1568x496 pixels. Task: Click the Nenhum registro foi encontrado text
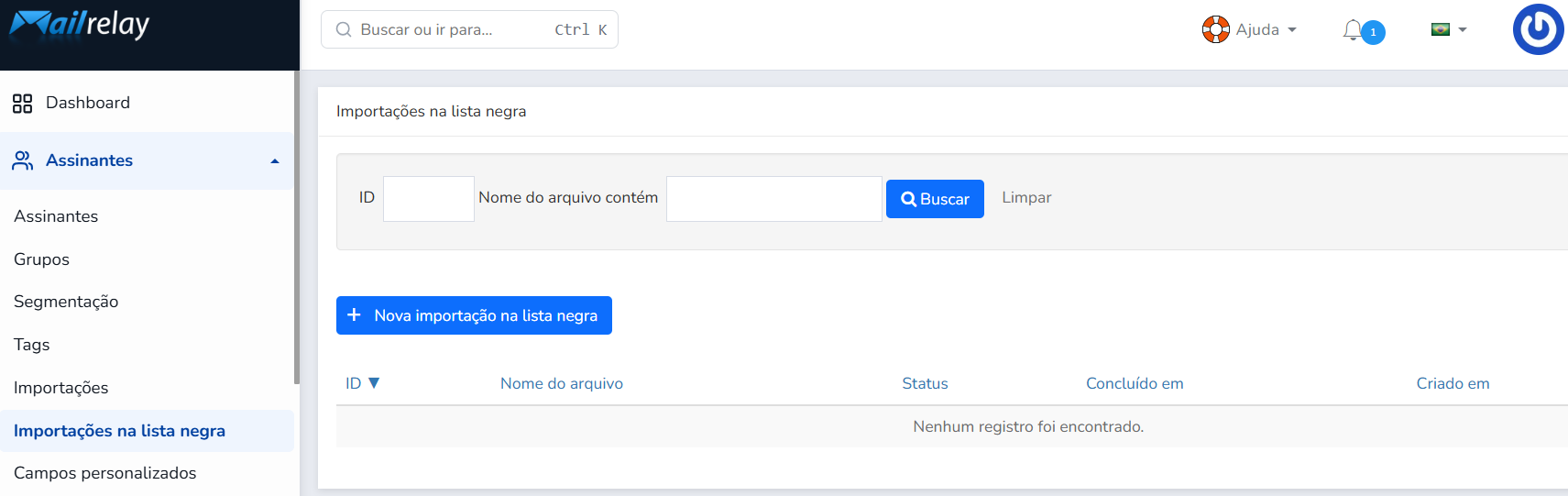click(1028, 426)
